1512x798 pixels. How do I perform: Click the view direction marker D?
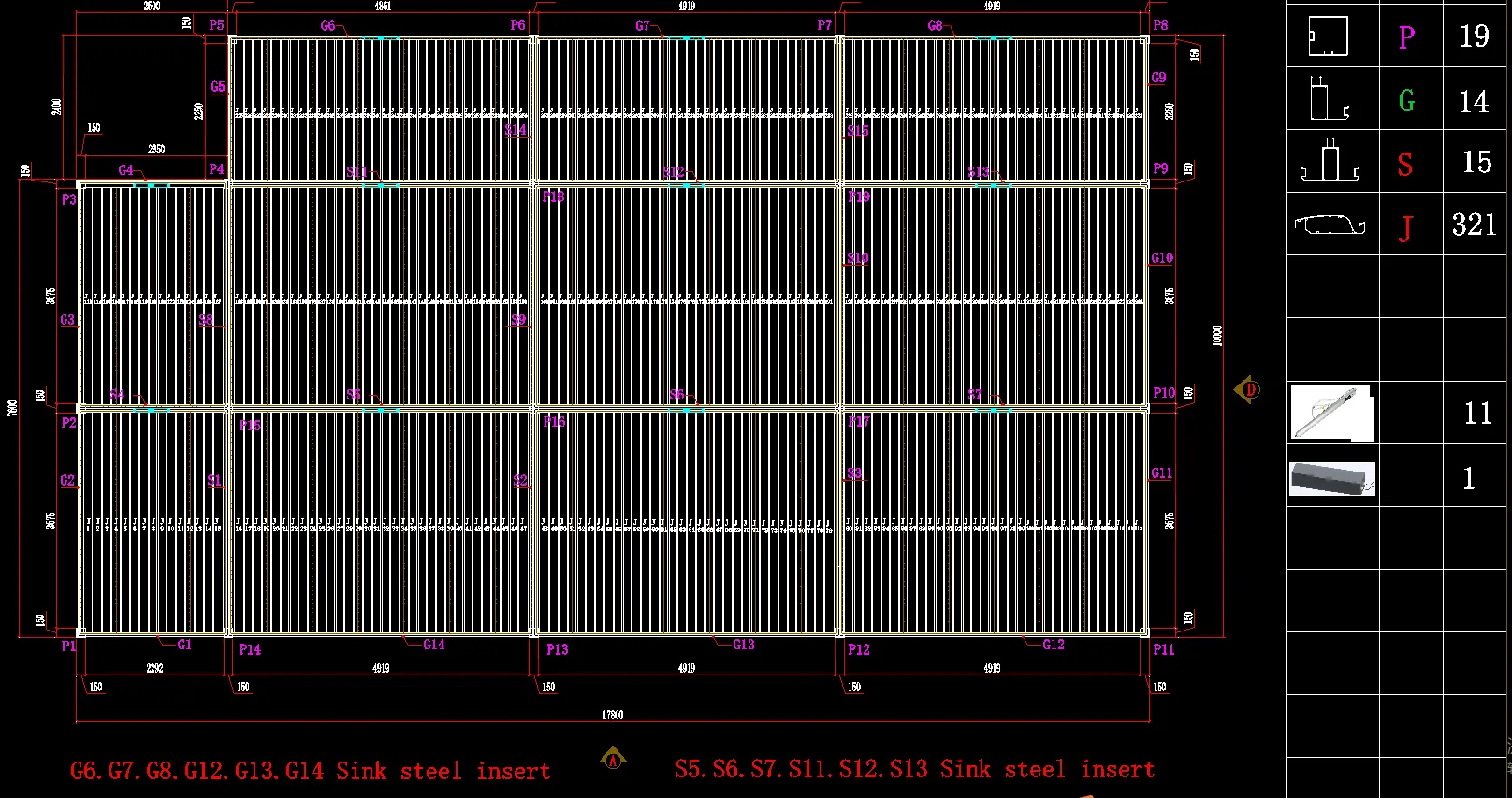pyautogui.click(x=1247, y=389)
